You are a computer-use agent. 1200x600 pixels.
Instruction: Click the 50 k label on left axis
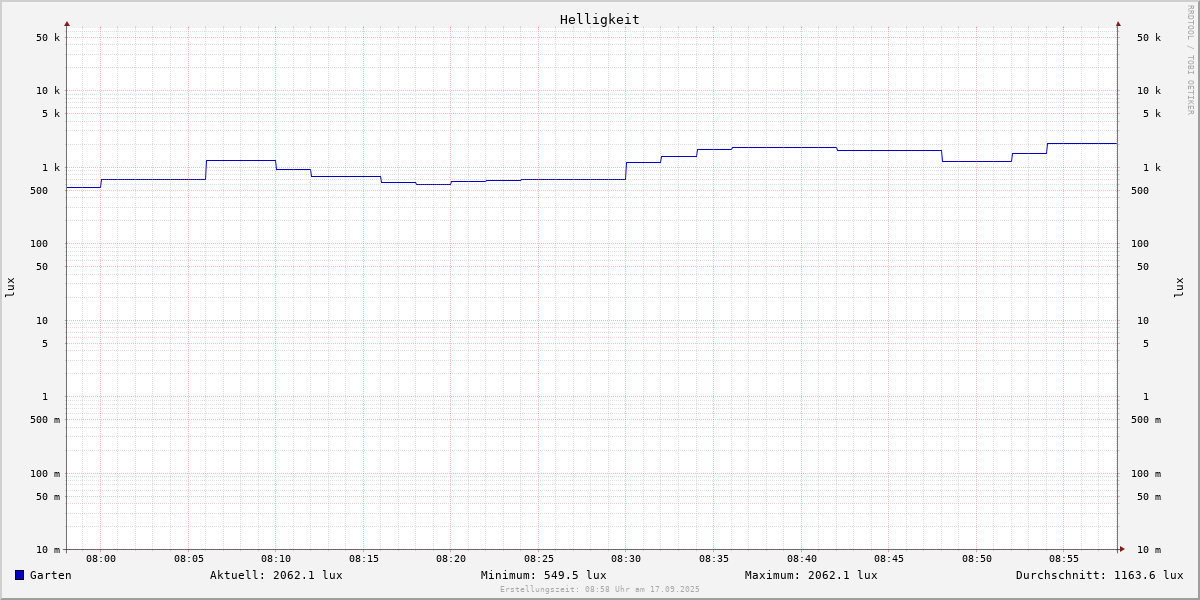tap(48, 38)
